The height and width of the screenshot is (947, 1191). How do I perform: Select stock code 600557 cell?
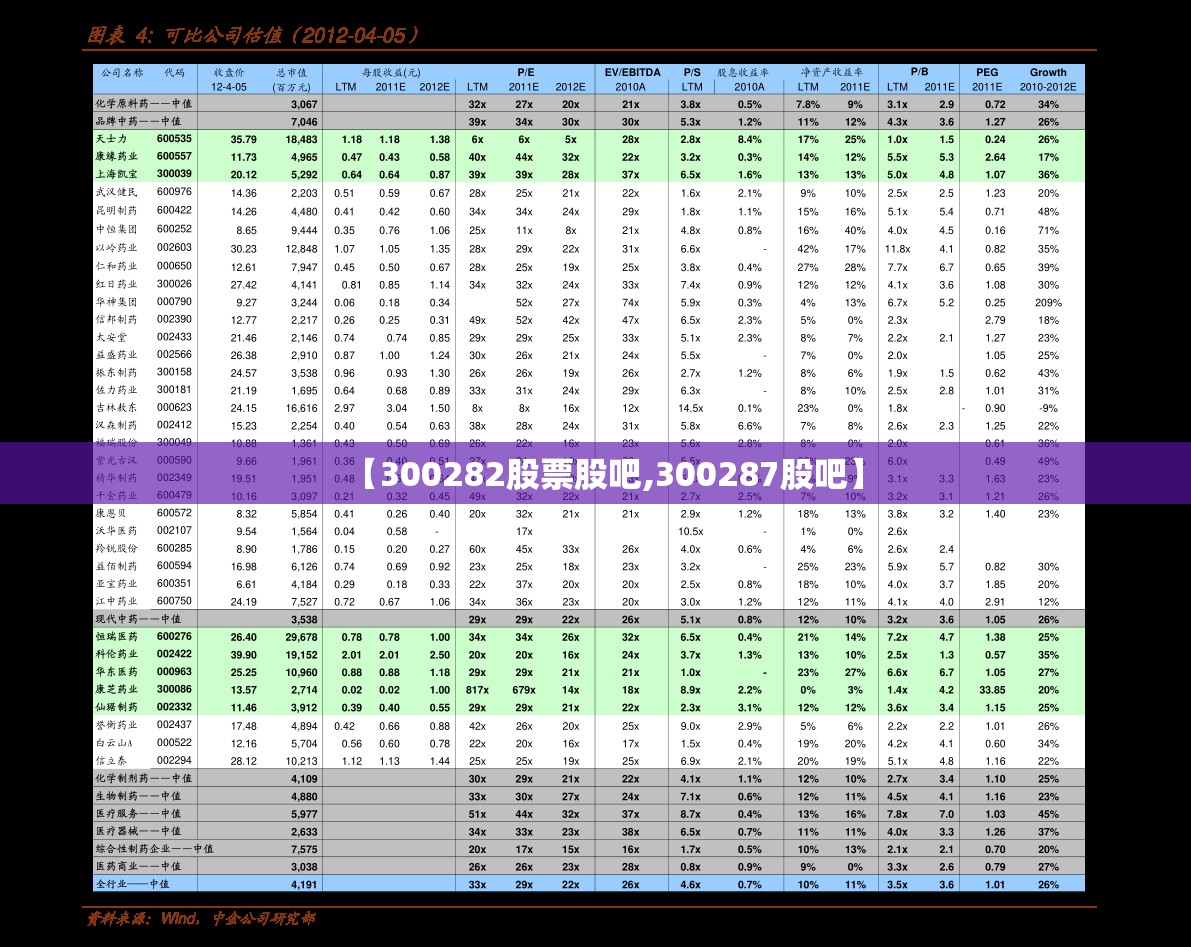pyautogui.click(x=174, y=156)
